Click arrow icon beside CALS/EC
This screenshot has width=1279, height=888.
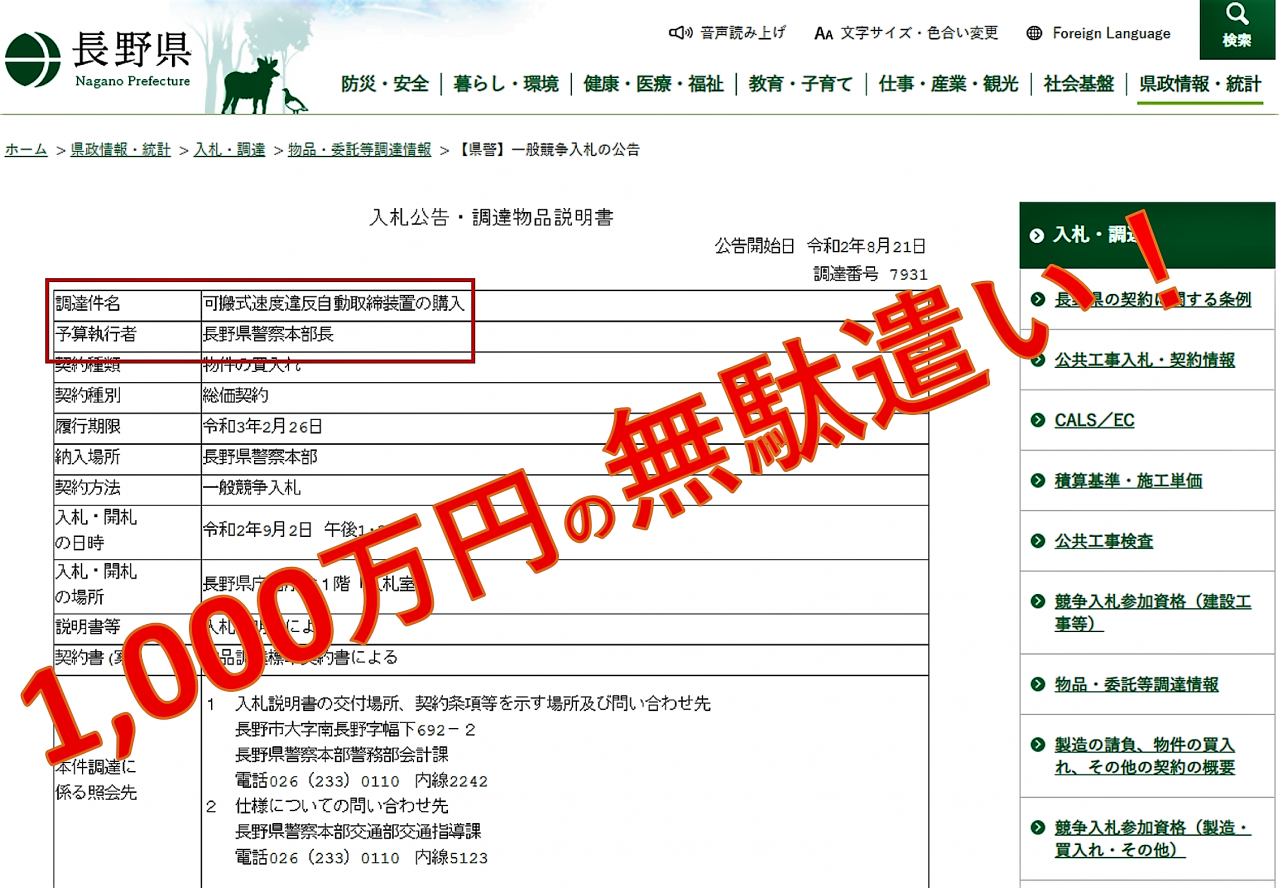[1038, 420]
